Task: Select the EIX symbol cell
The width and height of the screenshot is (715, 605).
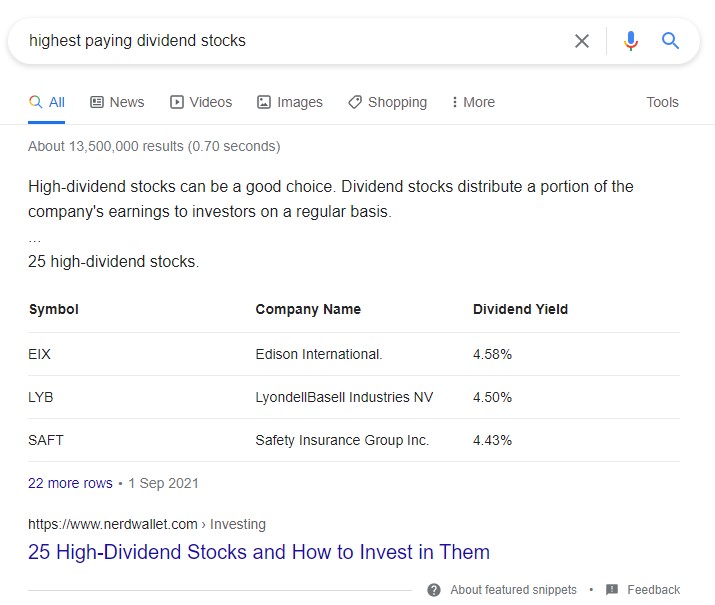Action: click(x=39, y=354)
